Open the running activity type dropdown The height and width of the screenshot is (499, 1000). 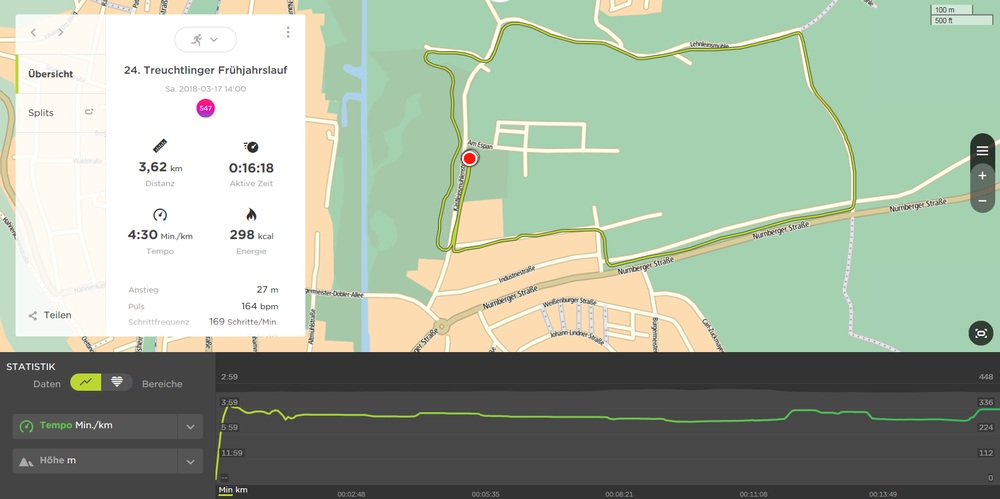point(205,39)
